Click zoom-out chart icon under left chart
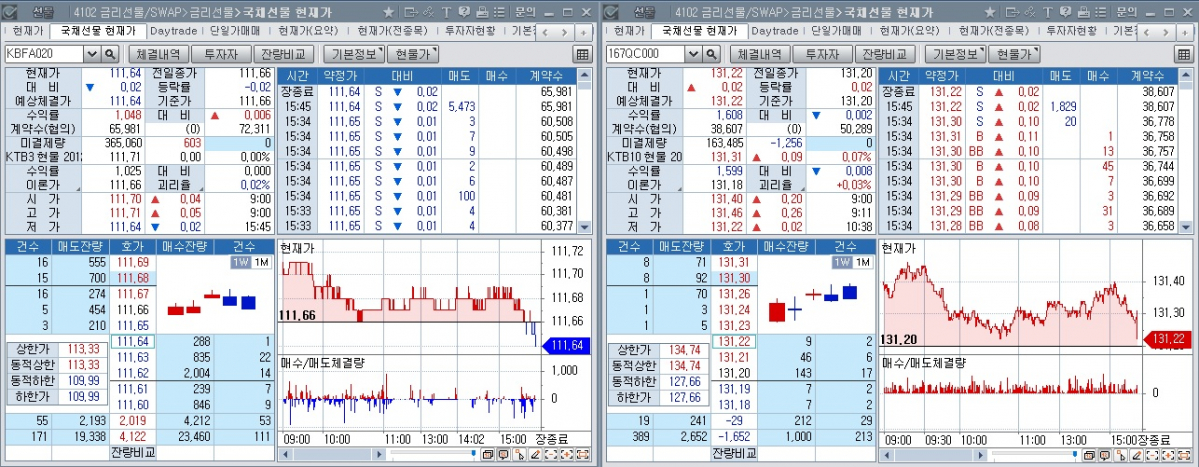1199x467 pixels. pyautogui.click(x=551, y=455)
